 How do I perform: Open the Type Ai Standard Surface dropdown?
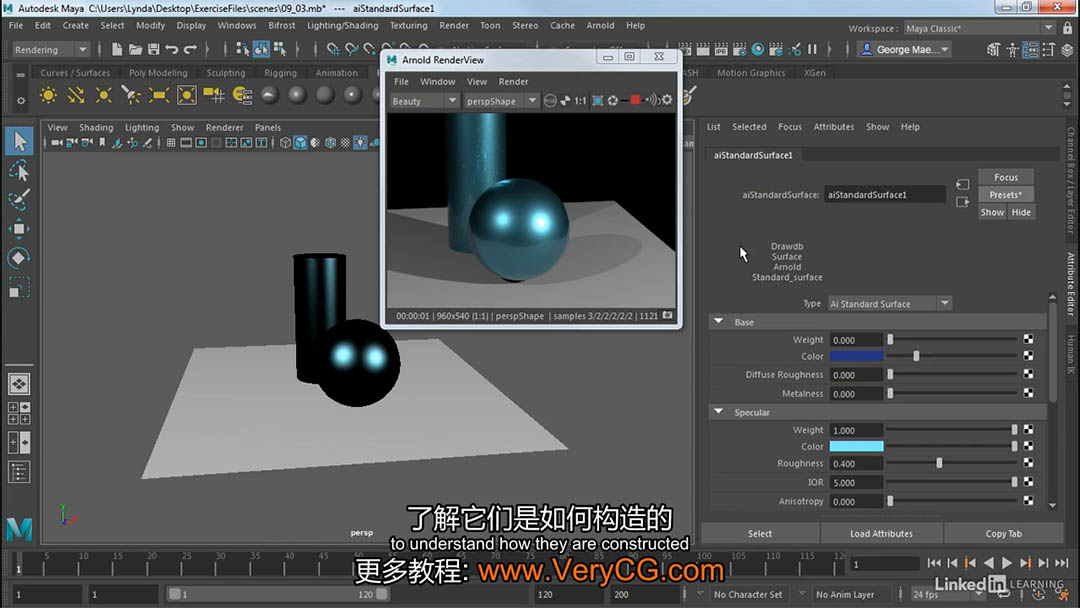click(x=889, y=304)
